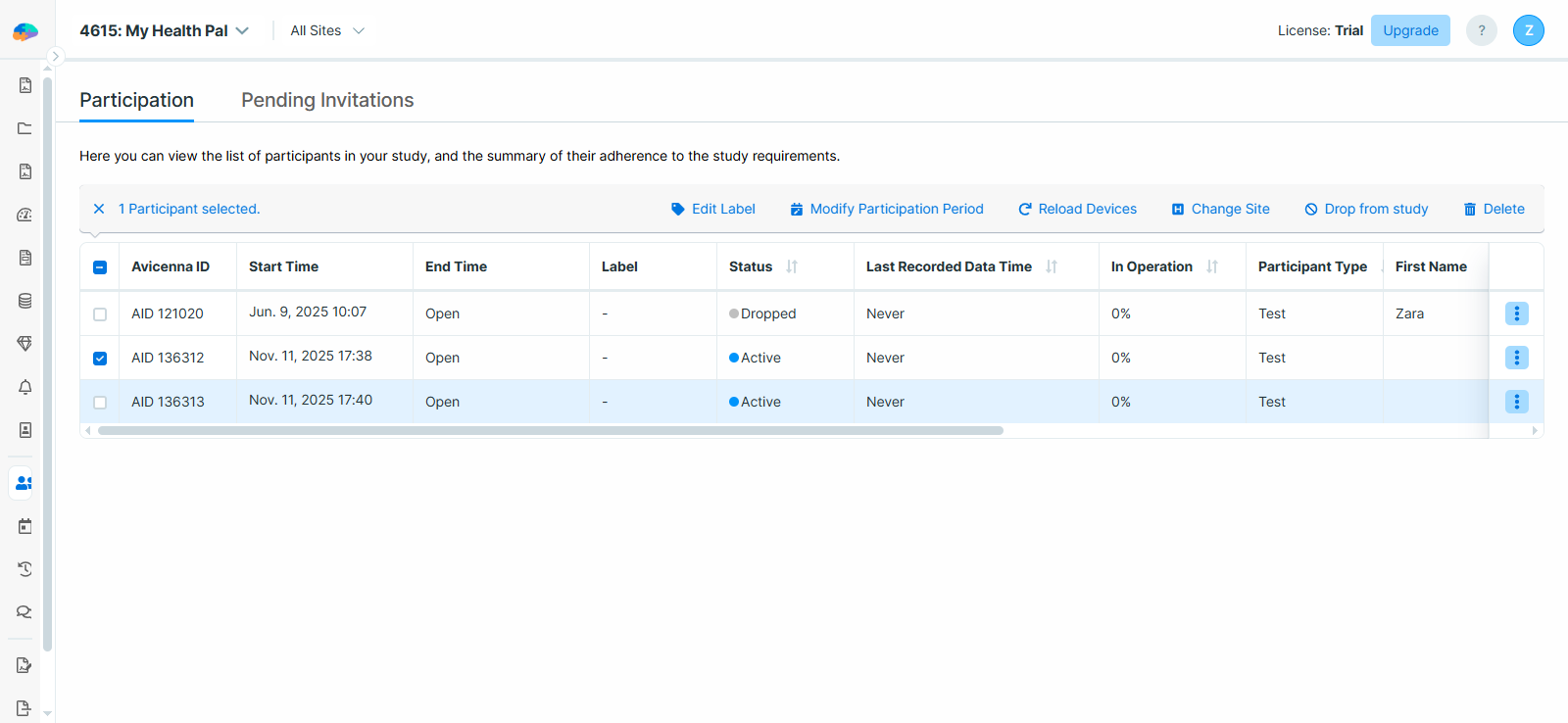The height and width of the screenshot is (723, 1568).
Task: Check the box for AID 121020
Action: (x=100, y=314)
